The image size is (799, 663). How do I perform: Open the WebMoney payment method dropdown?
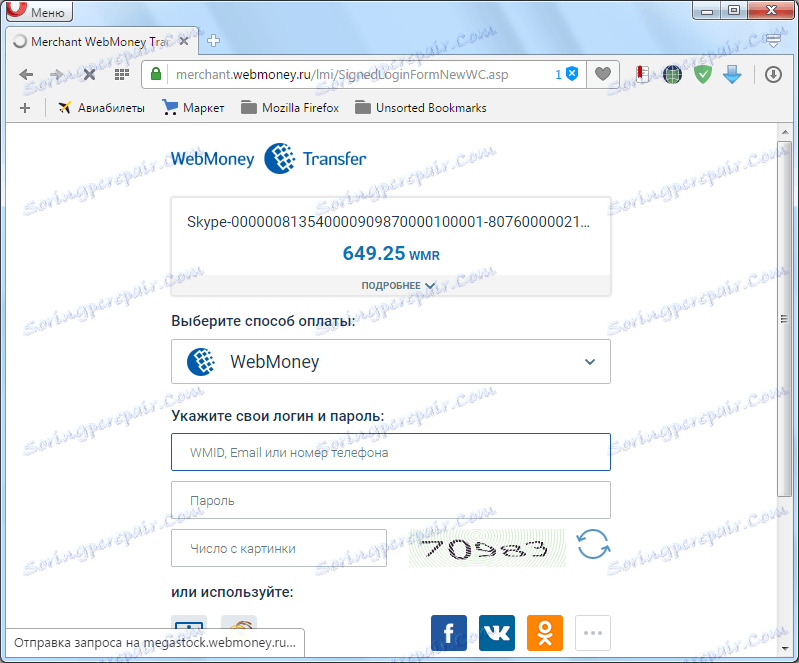tap(391, 361)
